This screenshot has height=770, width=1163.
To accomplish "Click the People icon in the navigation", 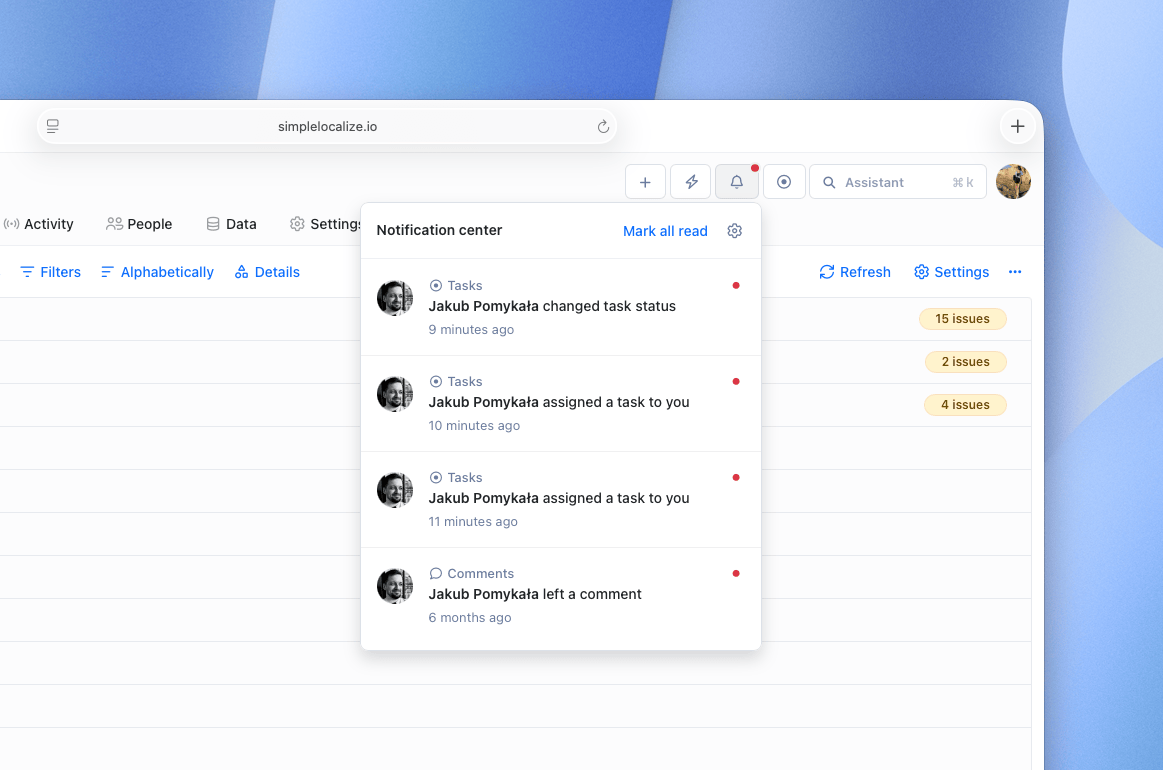I will click(x=113, y=223).
